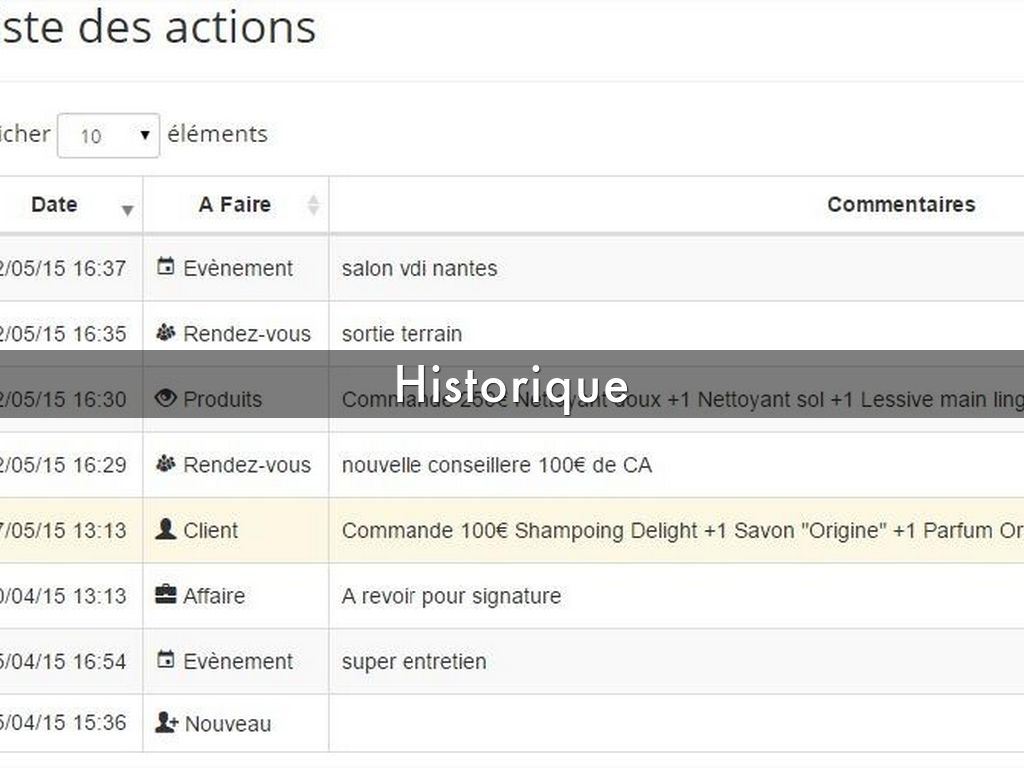Image resolution: width=1024 pixels, height=768 pixels.
Task: Select the 'super entretien' comment cell
Action: (414, 661)
